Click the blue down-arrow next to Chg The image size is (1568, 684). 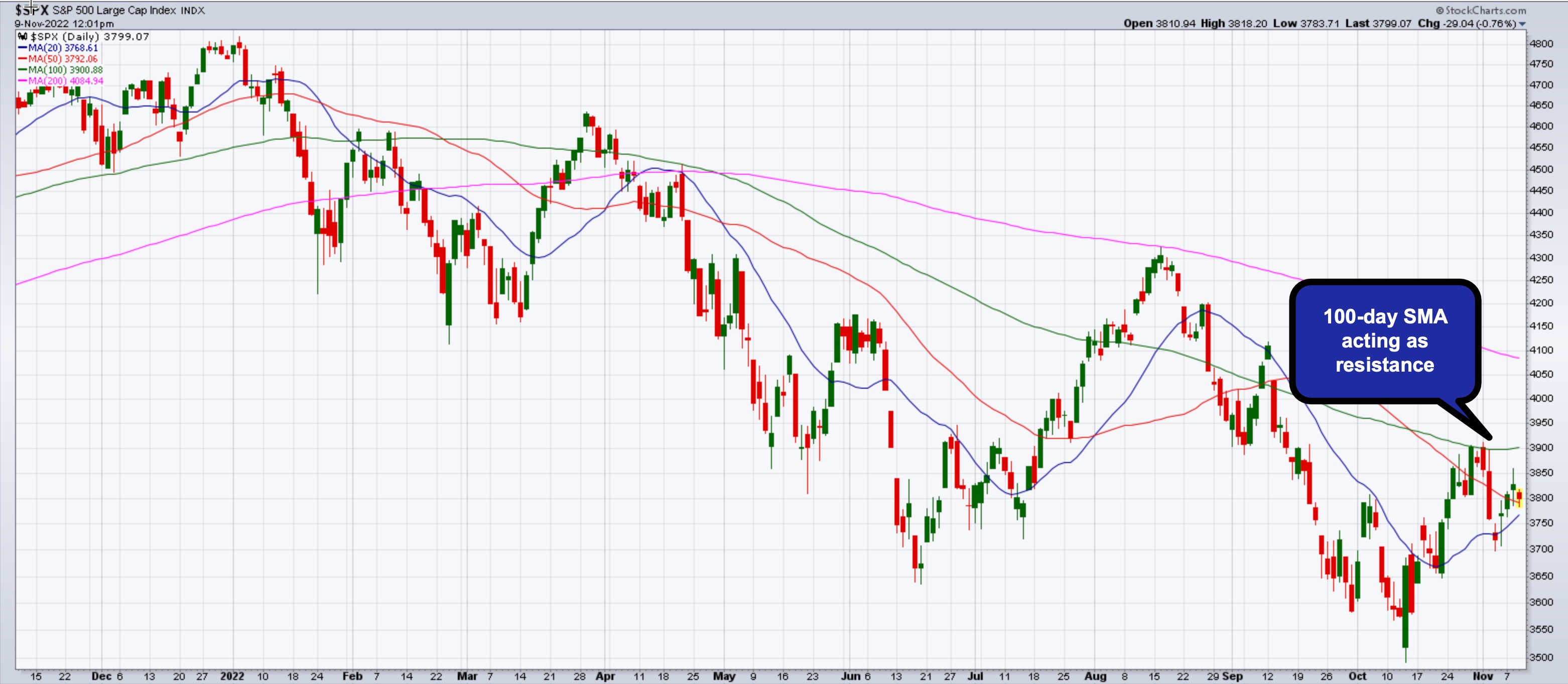1522,24
